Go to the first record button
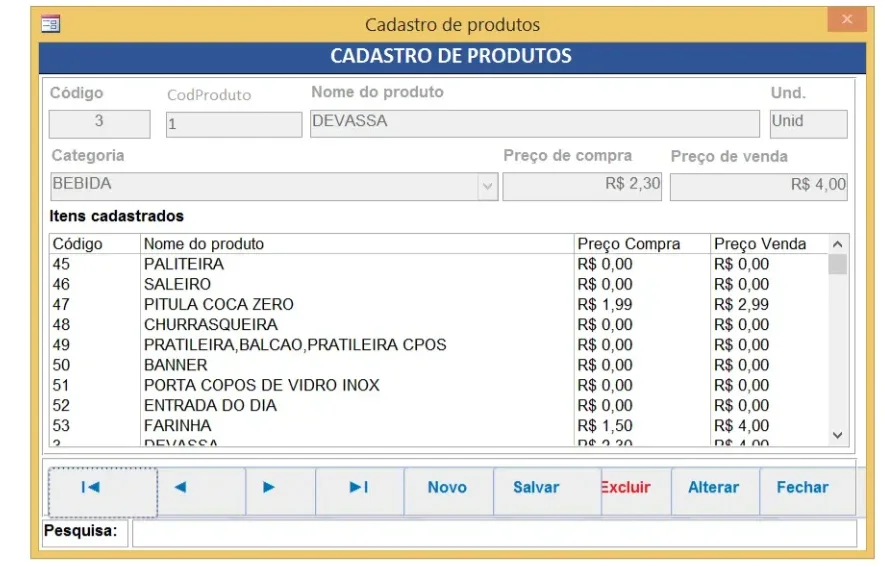The width and height of the screenshot is (885, 567). click(103, 492)
